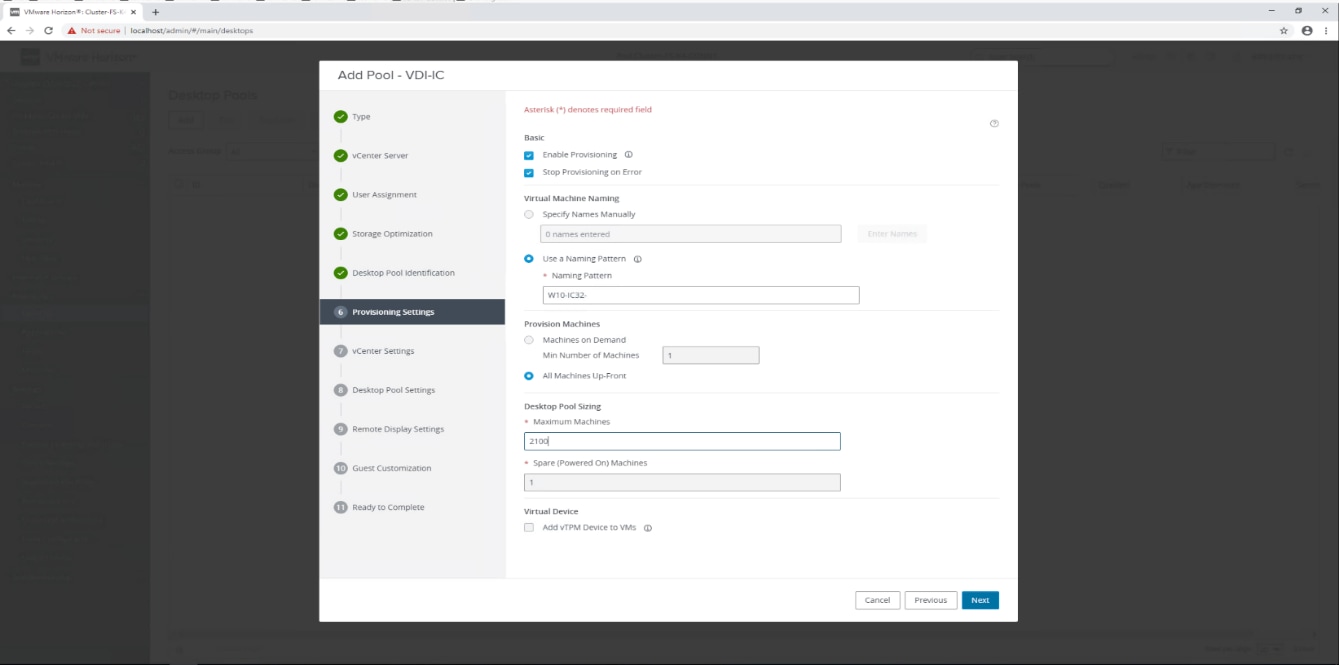
Task: Click the Naming Pattern input field
Action: pyautogui.click(x=700, y=295)
